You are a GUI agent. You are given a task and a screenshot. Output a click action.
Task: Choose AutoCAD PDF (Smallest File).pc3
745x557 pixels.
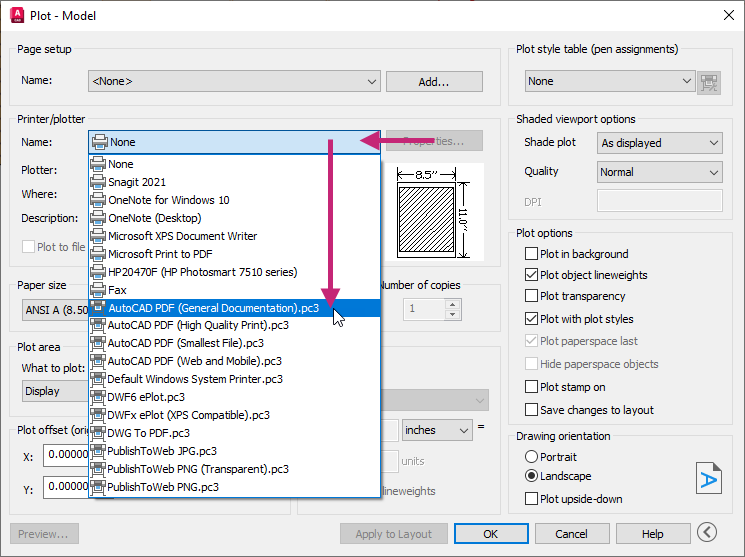pyautogui.click(x=235, y=343)
